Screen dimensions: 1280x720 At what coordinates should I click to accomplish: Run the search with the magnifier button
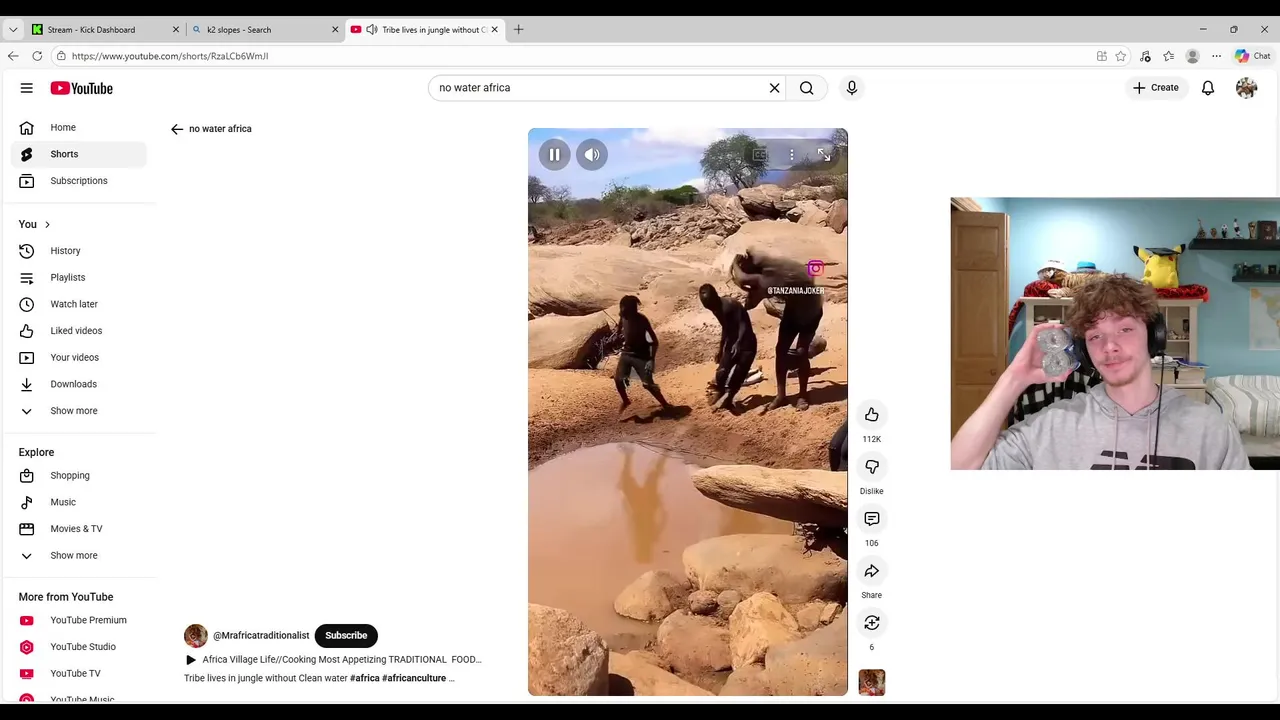point(807,88)
